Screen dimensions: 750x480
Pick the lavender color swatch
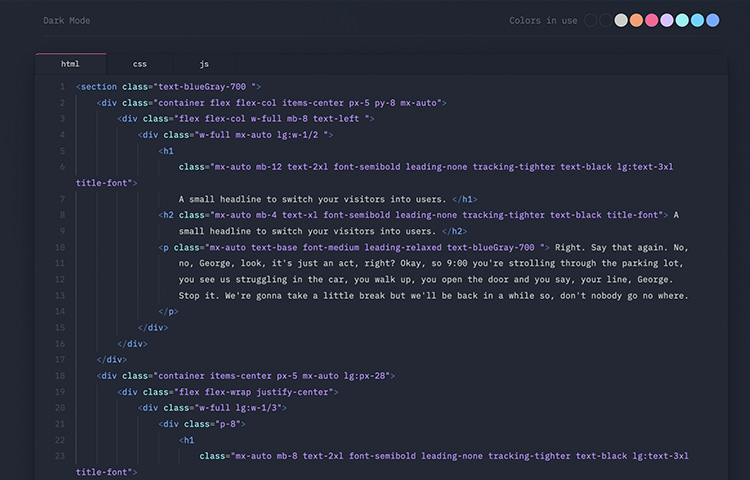pos(667,20)
